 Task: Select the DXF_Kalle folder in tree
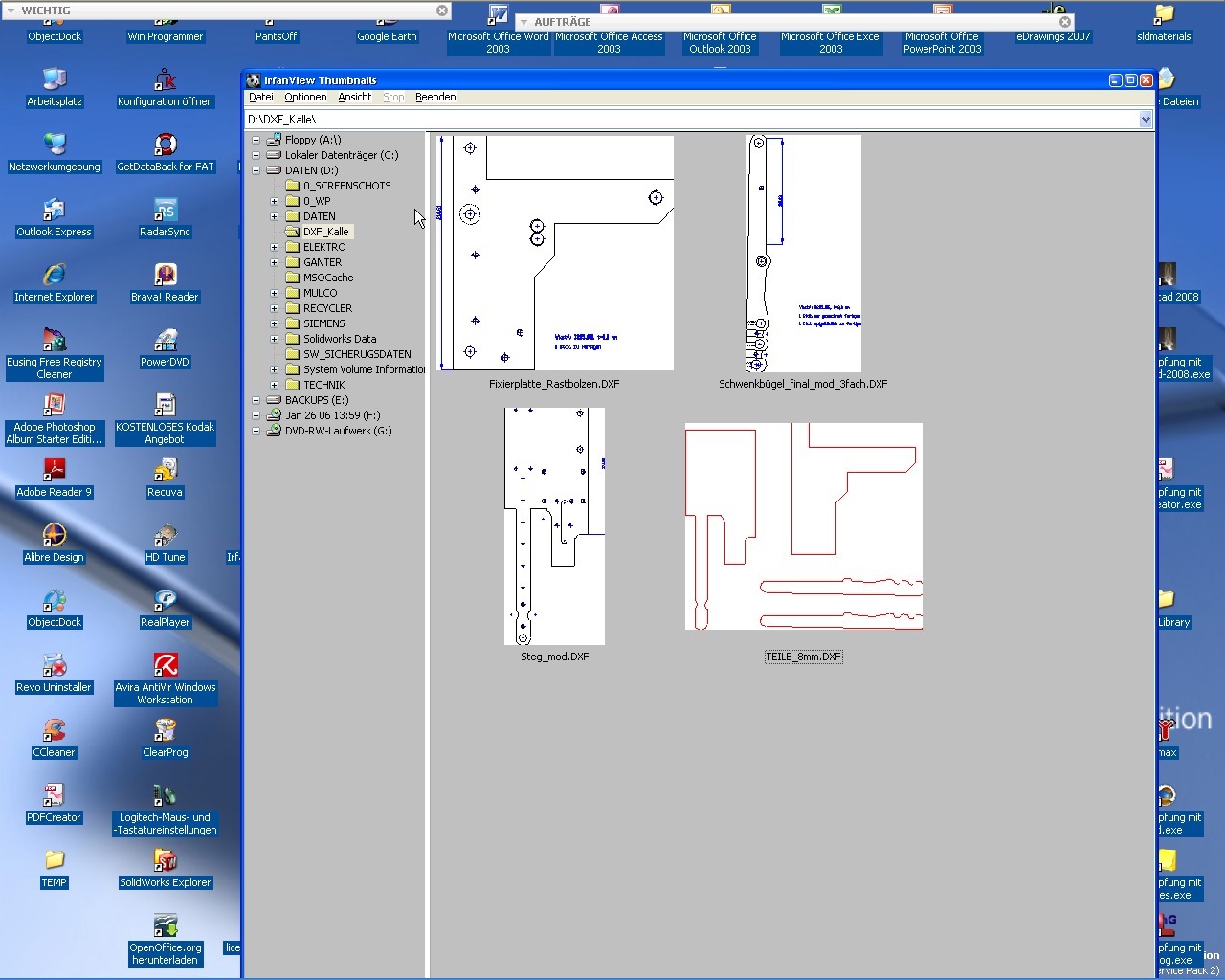(x=326, y=232)
